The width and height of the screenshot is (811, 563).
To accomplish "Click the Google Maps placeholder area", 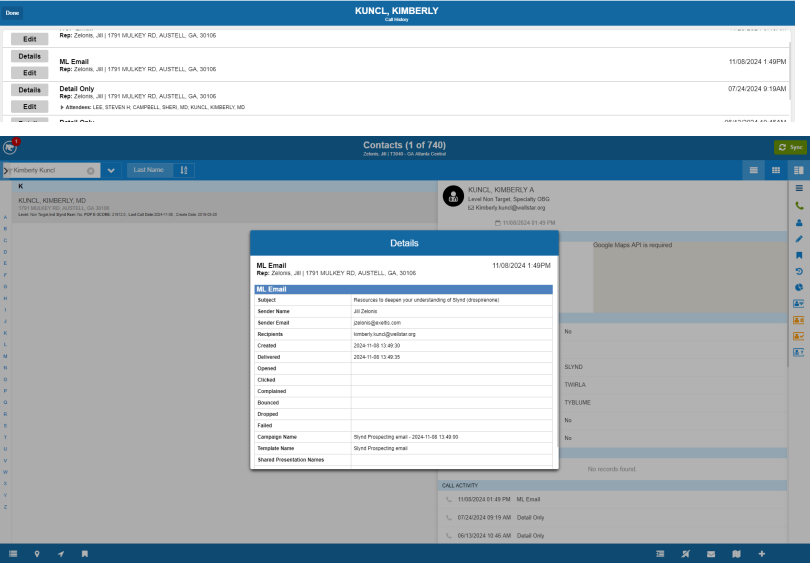I will [x=690, y=277].
